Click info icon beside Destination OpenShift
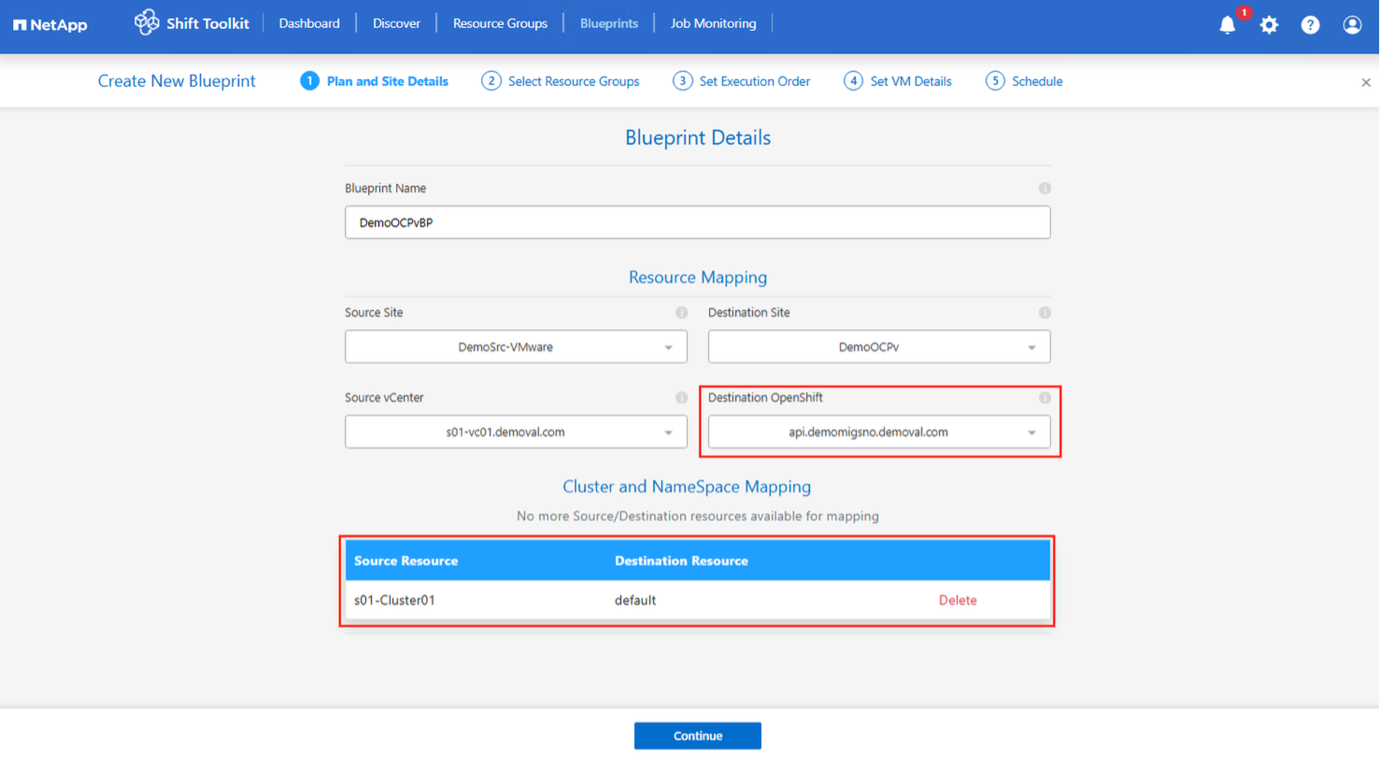 point(1044,398)
